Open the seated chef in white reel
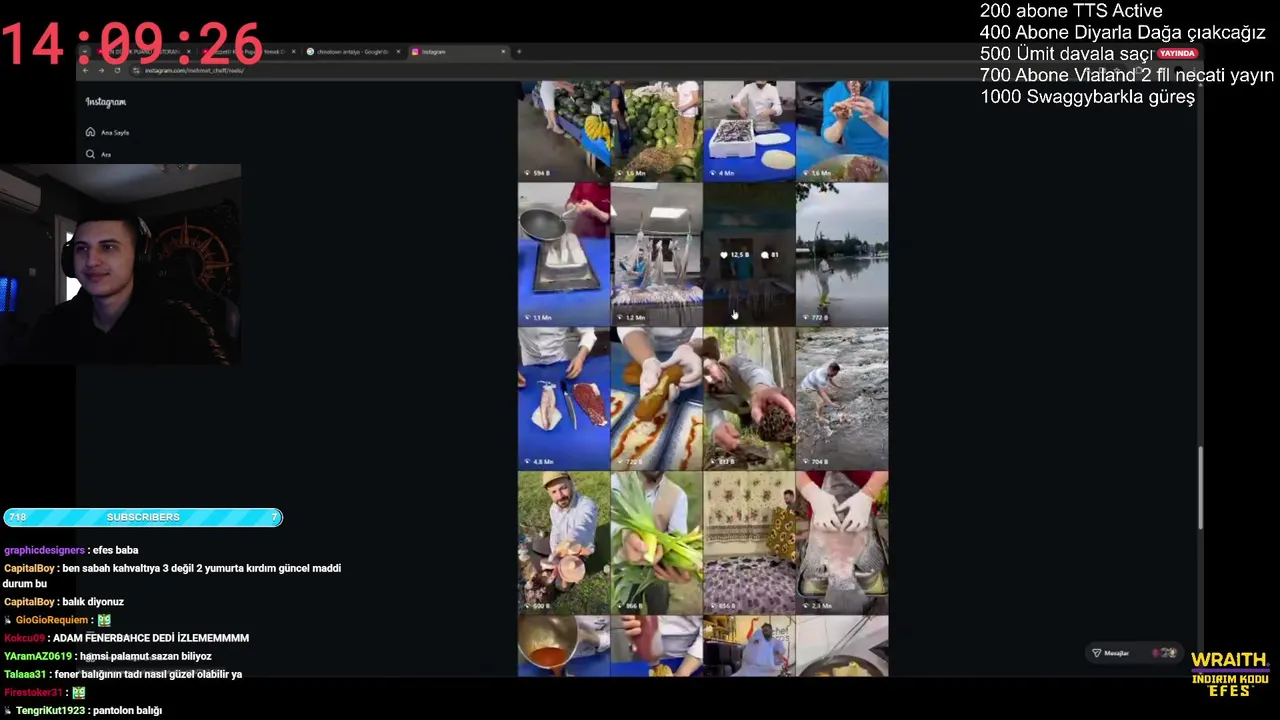The width and height of the screenshot is (1280, 720). (x=749, y=646)
